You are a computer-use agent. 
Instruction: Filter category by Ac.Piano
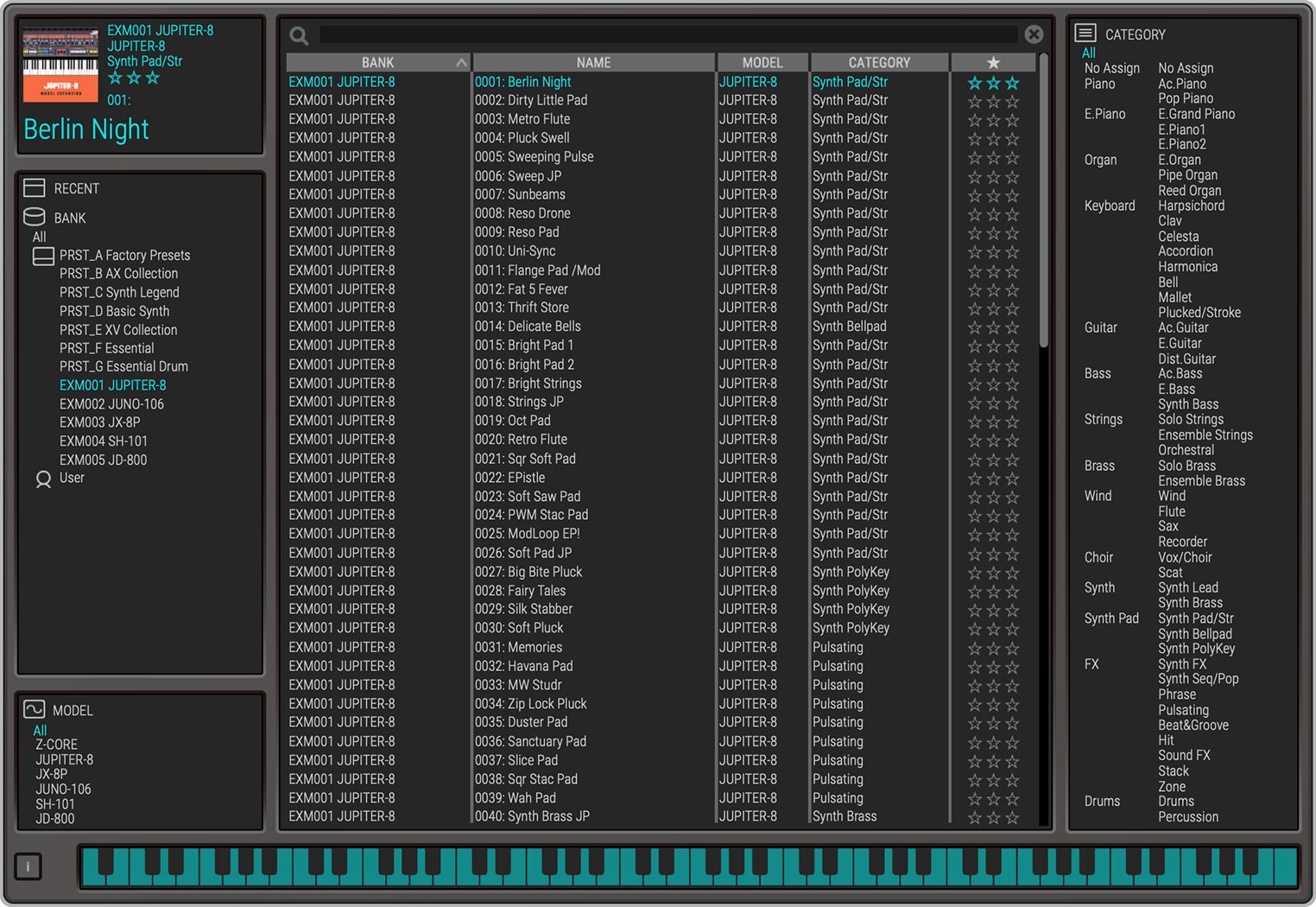(1182, 84)
